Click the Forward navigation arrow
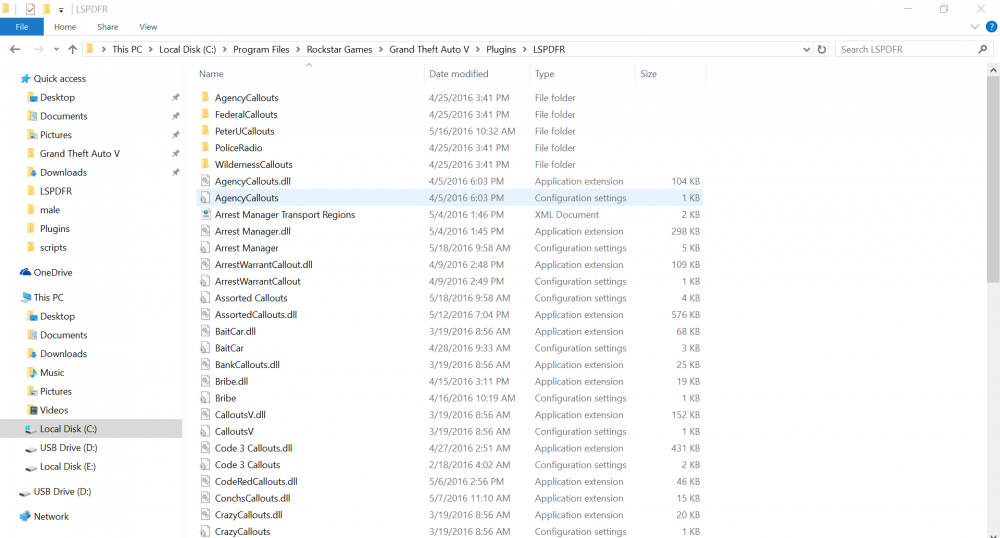 pos(38,49)
